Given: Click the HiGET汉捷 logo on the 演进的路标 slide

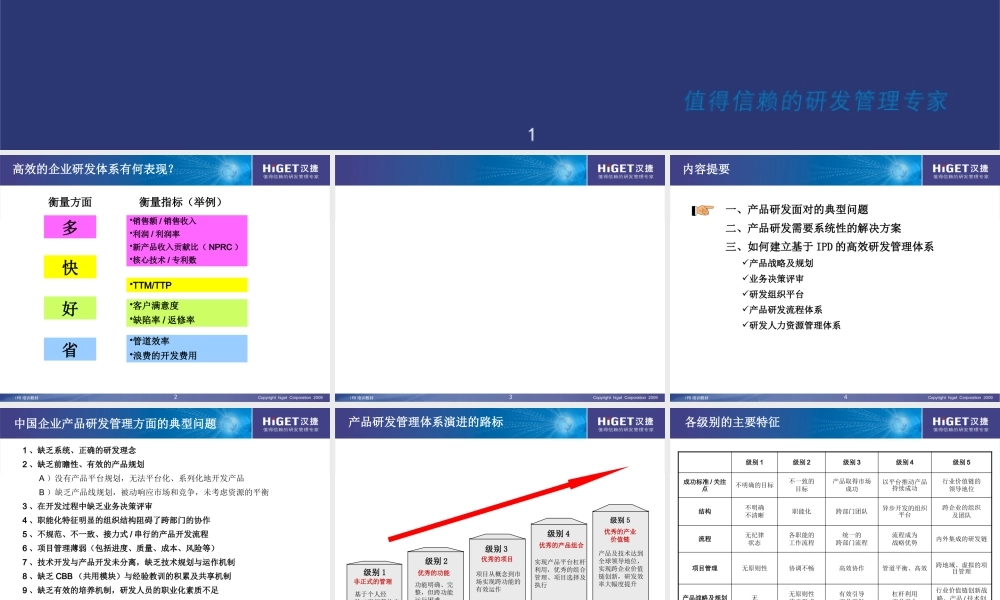Looking at the screenshot, I should [626, 423].
